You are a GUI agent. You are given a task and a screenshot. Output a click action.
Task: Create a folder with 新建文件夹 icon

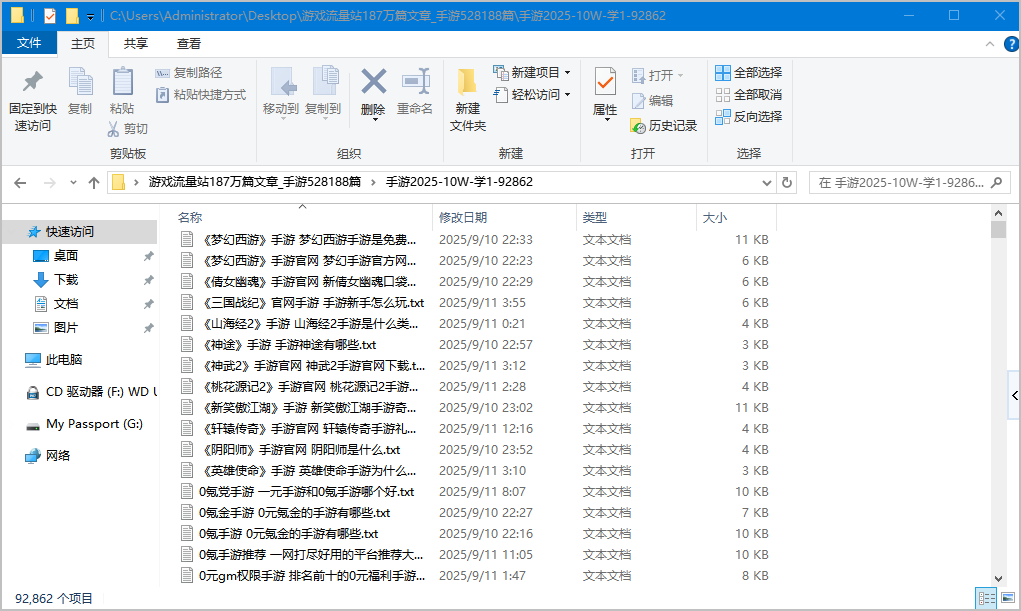tap(467, 82)
